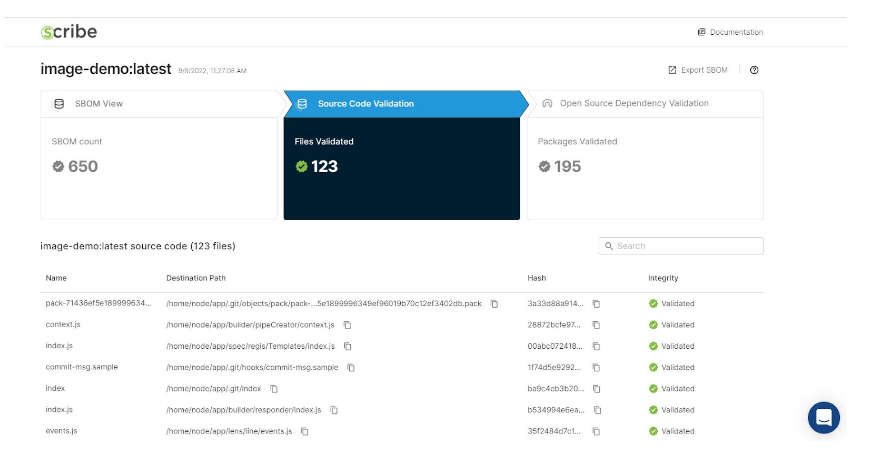Screen dimensions: 874x469
Task: Copy destination path of commit-msg.sample
Action: 351,367
